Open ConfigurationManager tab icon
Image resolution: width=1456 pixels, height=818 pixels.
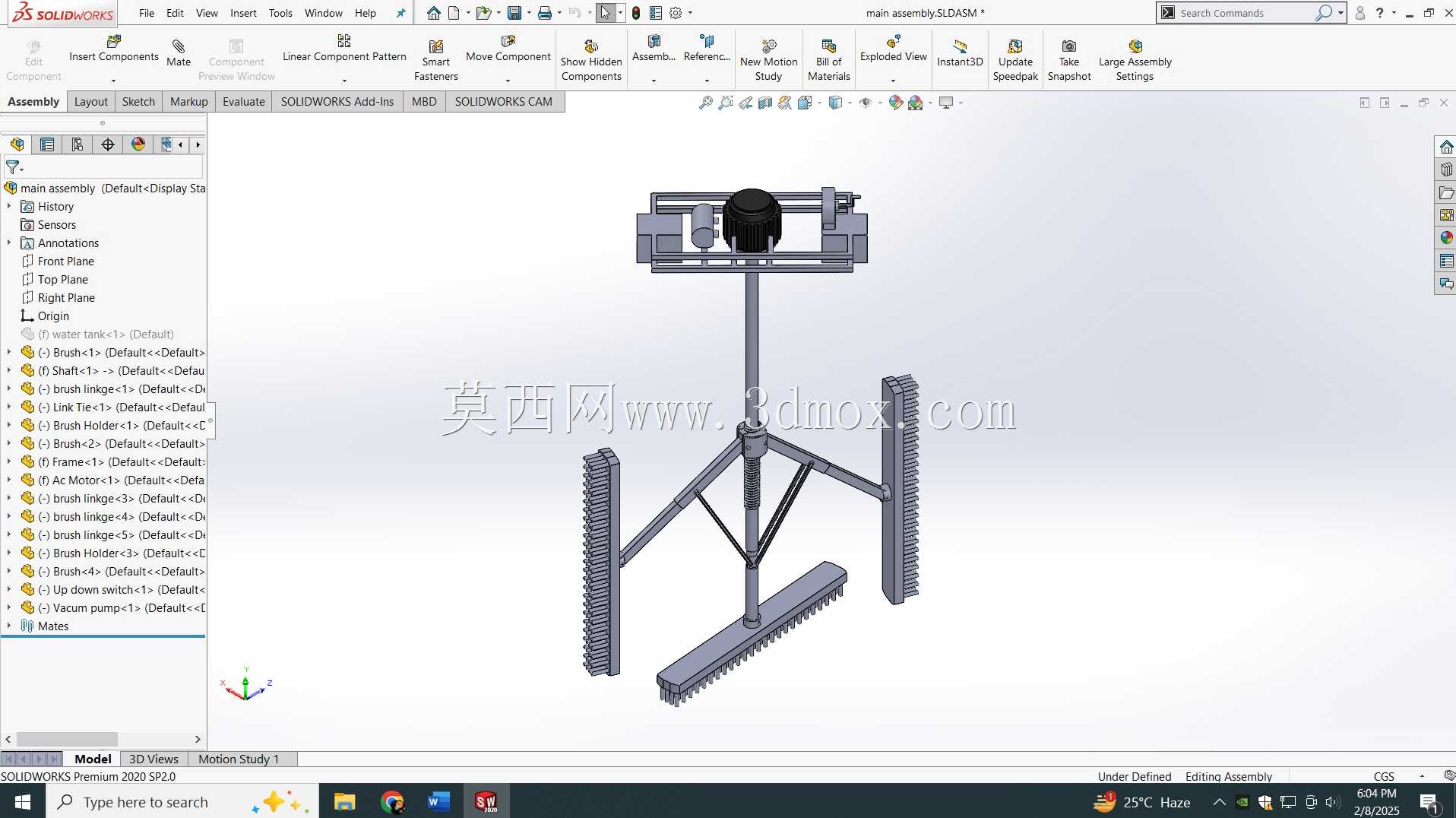pyautogui.click(x=78, y=144)
